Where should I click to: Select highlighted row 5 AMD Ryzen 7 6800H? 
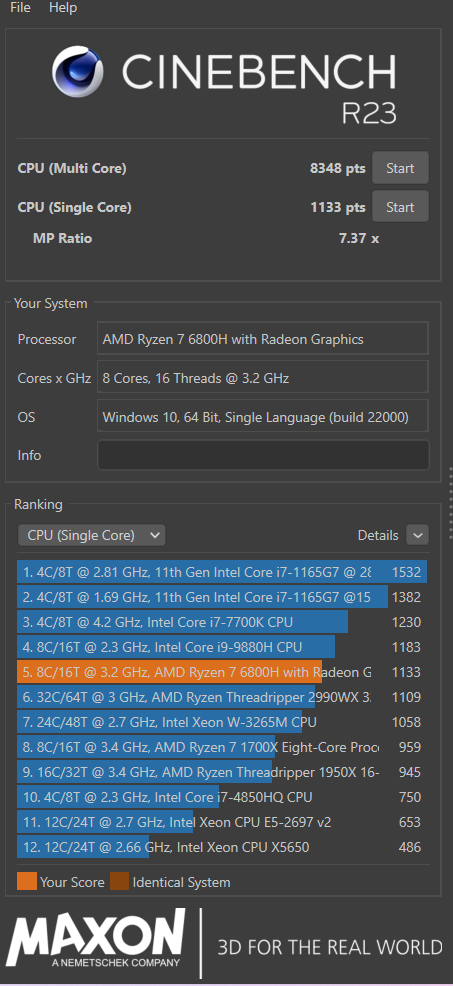click(x=222, y=672)
